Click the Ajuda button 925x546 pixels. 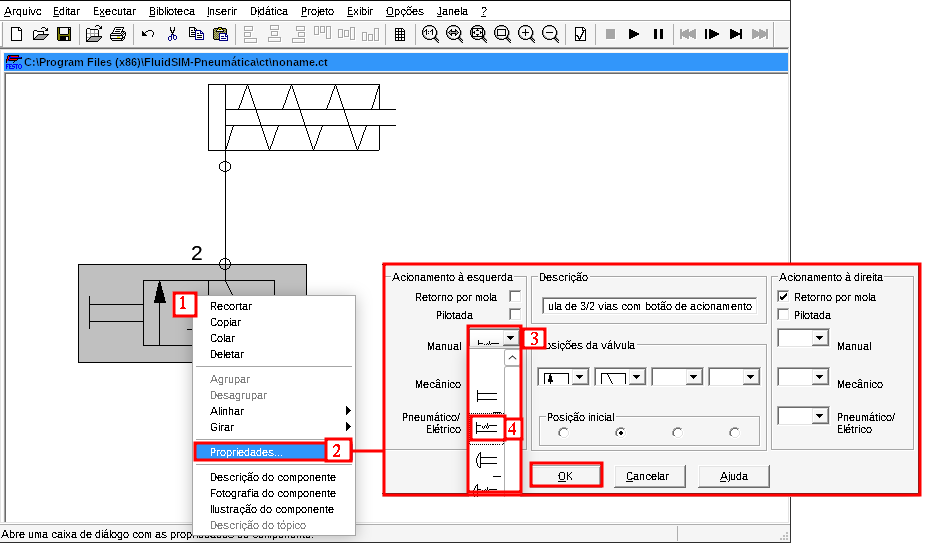(x=734, y=476)
